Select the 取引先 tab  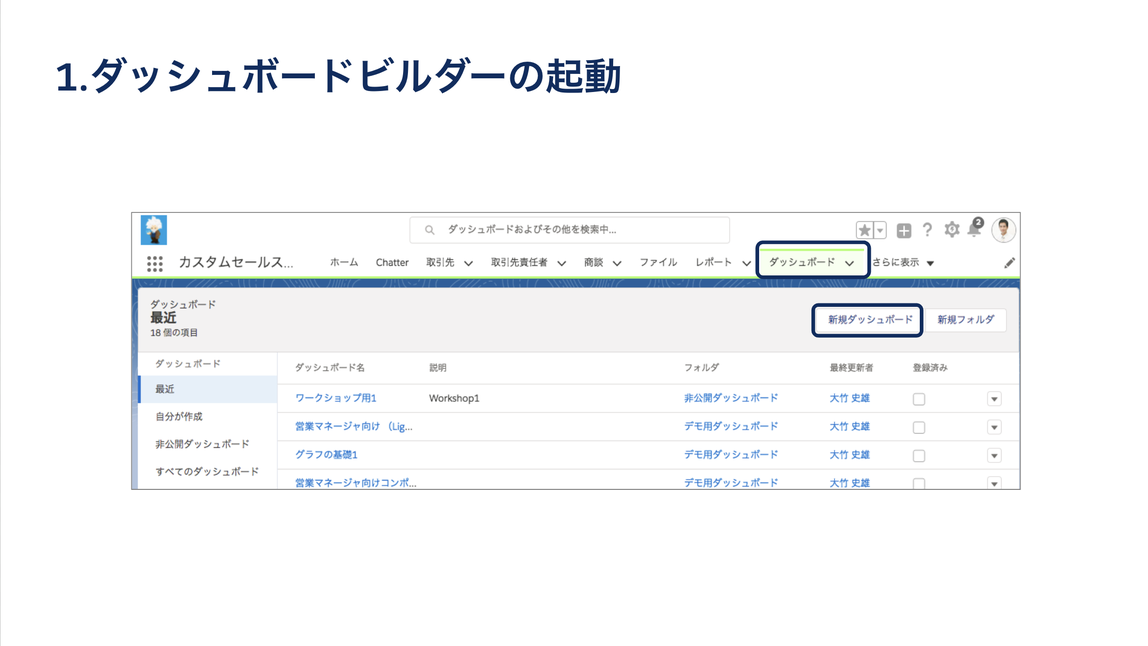440,262
